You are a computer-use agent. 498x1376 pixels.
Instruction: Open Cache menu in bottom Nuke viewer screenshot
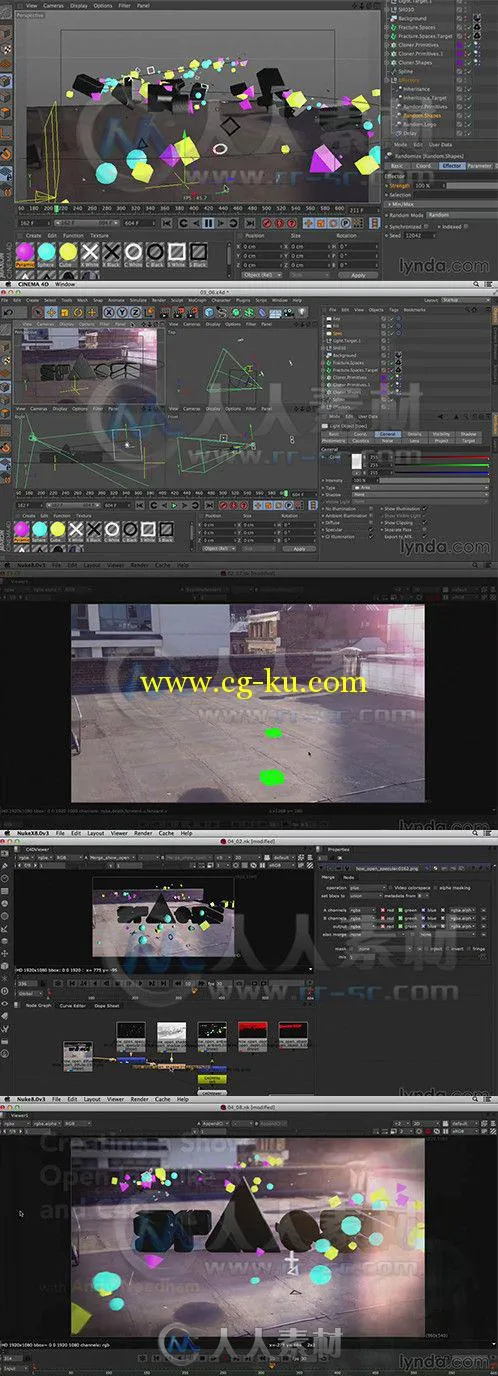(163, 1098)
